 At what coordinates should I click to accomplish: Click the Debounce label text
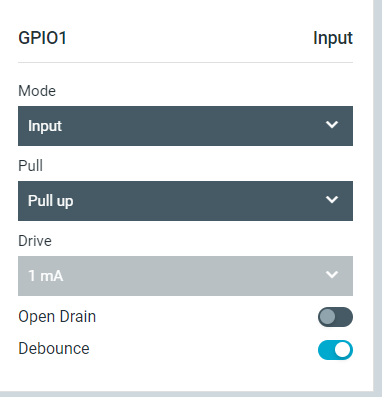[x=54, y=349]
